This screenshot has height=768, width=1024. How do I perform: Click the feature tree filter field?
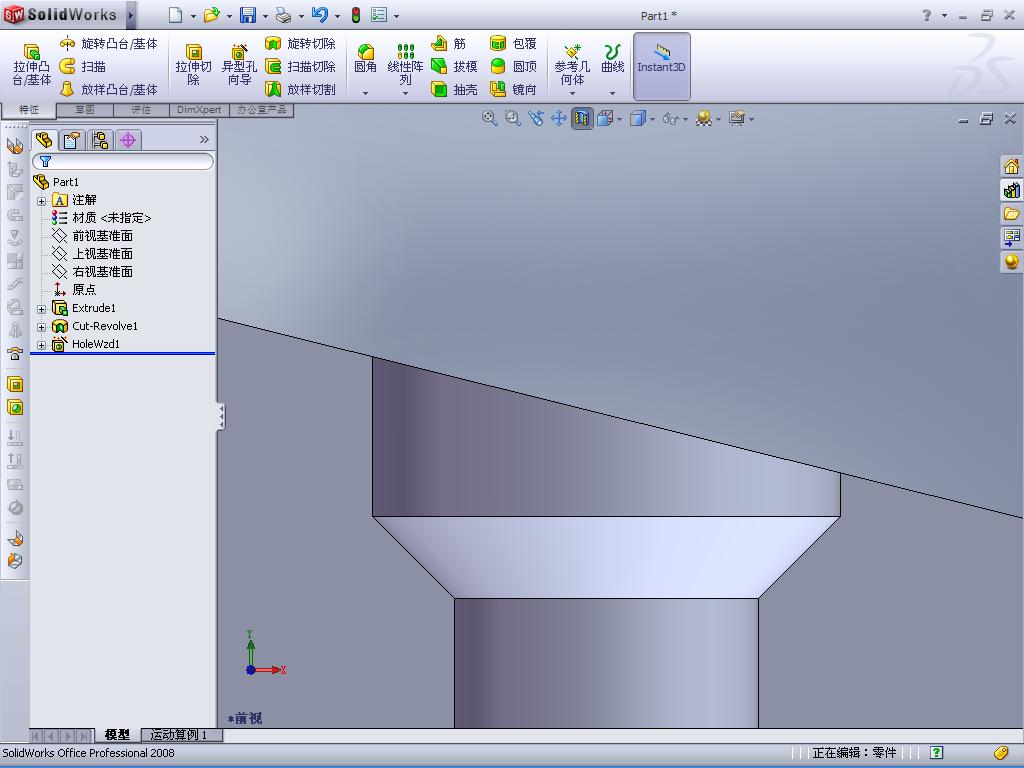[123, 161]
